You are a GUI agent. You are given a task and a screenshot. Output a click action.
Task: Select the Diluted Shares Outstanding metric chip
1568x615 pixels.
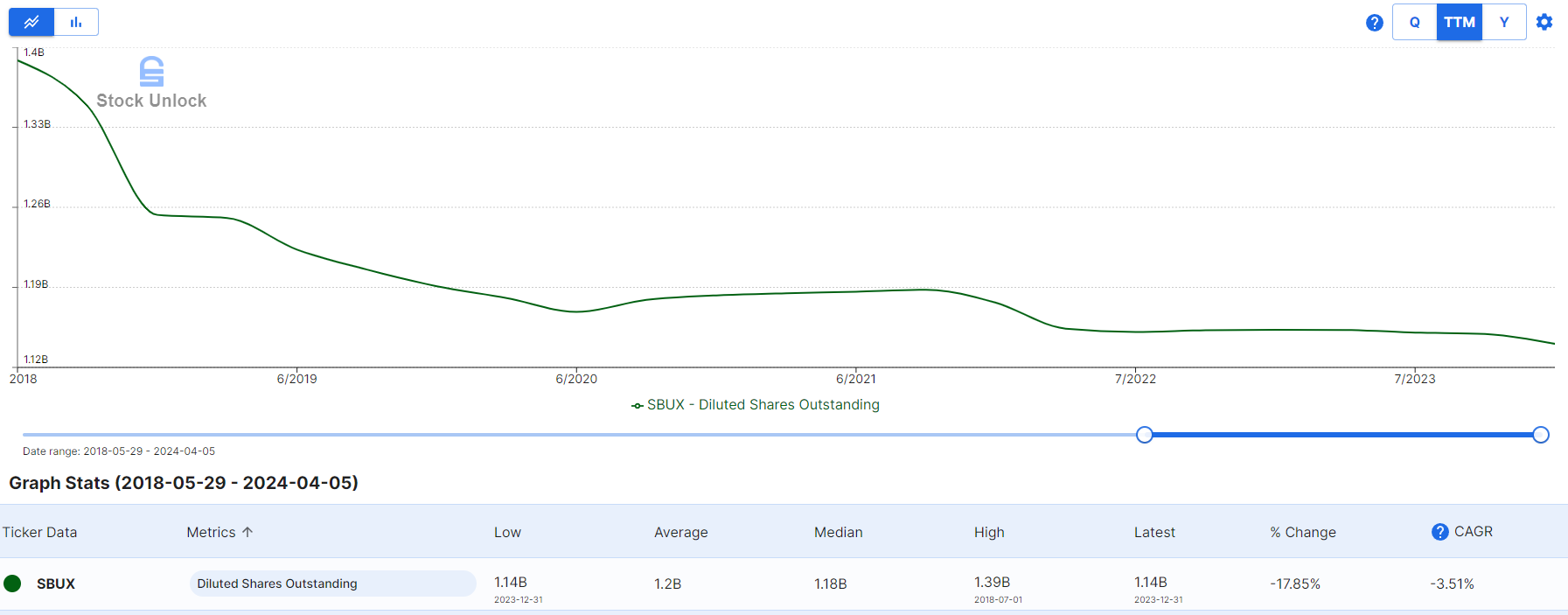pos(332,584)
